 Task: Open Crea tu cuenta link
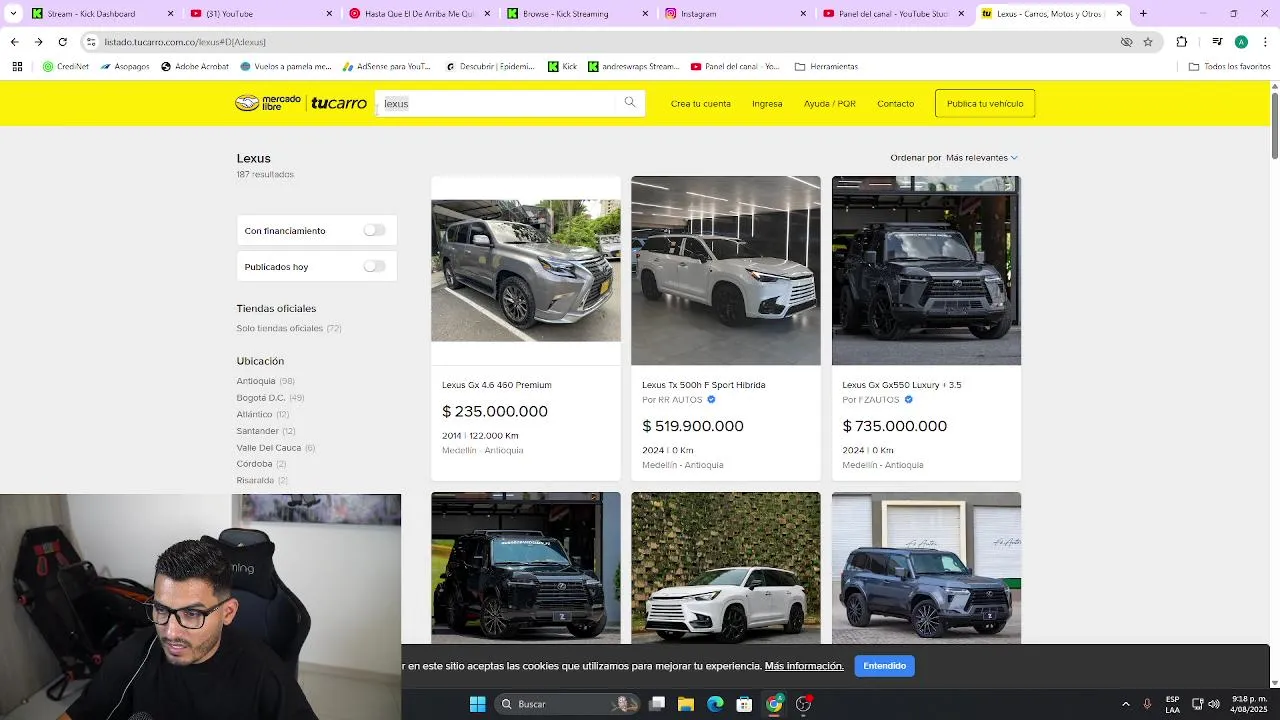click(x=700, y=103)
